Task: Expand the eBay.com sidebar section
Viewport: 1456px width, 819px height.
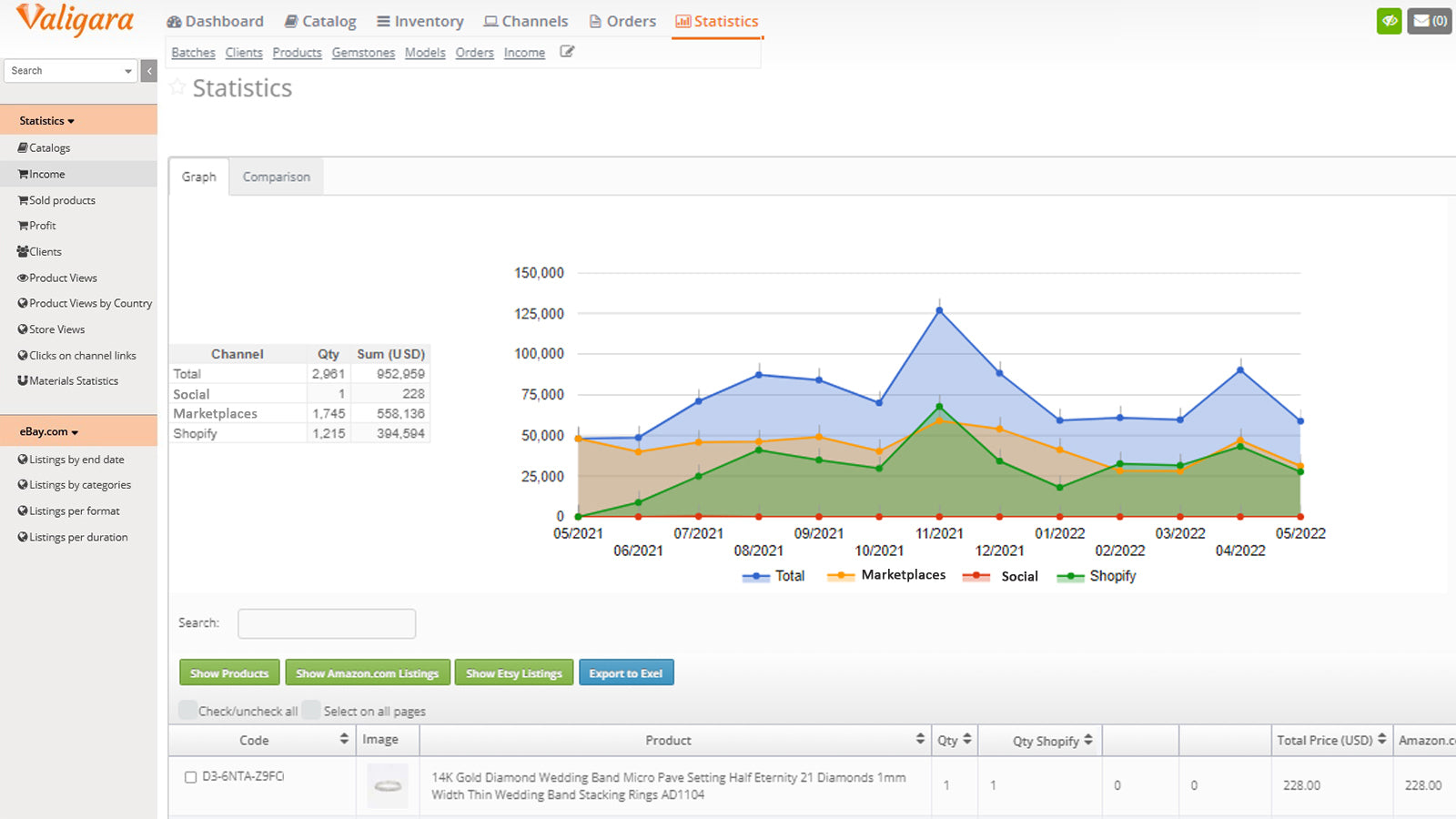Action: click(x=49, y=431)
